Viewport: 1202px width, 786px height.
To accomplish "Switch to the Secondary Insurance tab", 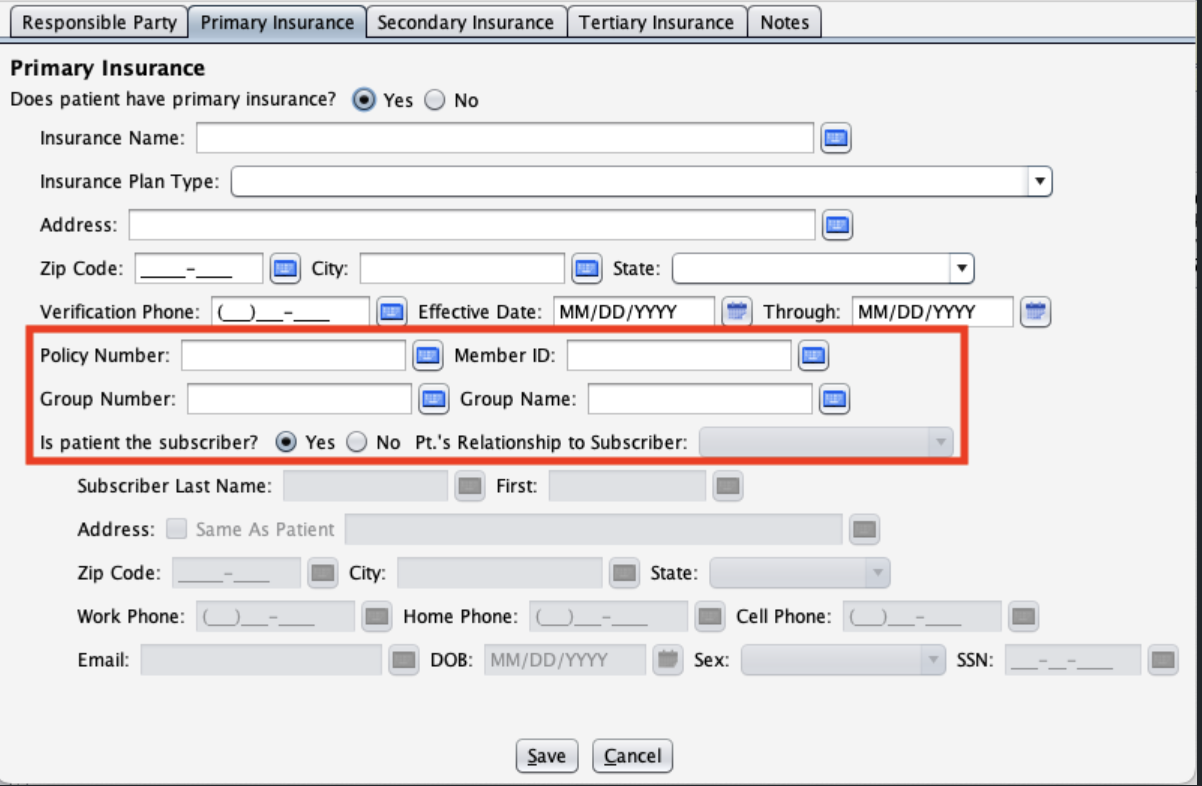I will point(465,22).
